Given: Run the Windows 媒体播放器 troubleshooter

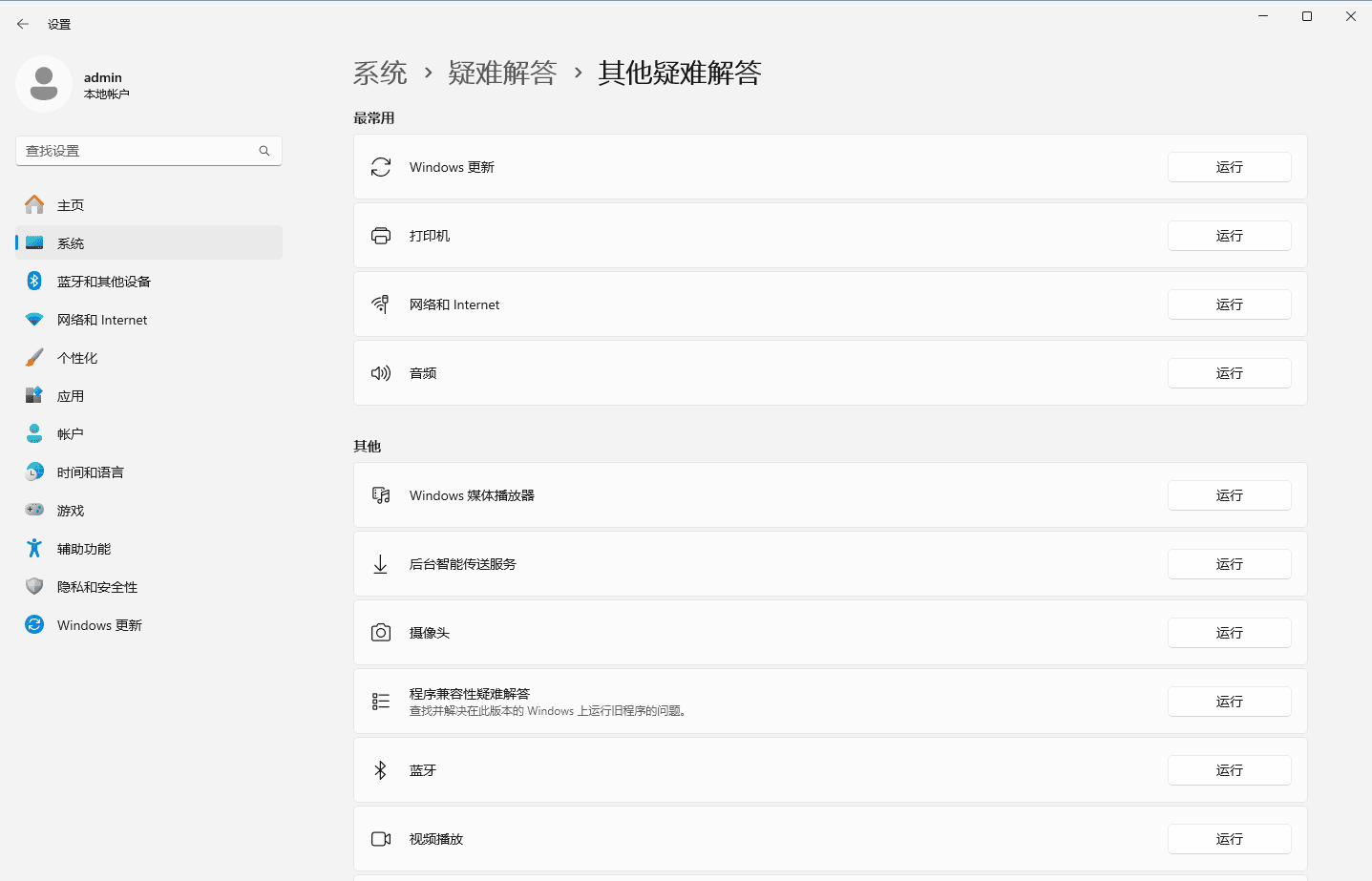Looking at the screenshot, I should [x=1230, y=495].
